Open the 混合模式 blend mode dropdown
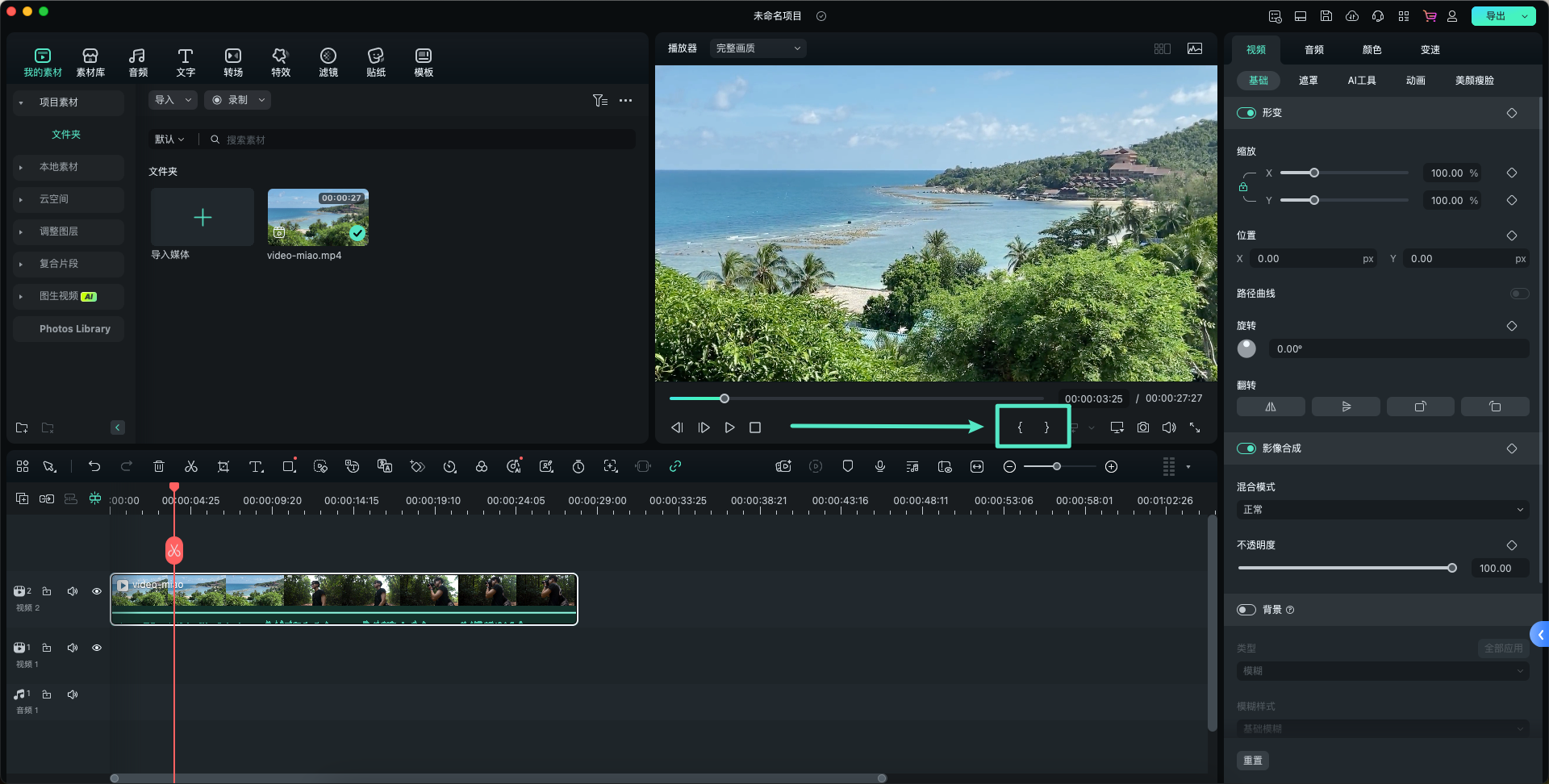The image size is (1549, 784). [1382, 510]
